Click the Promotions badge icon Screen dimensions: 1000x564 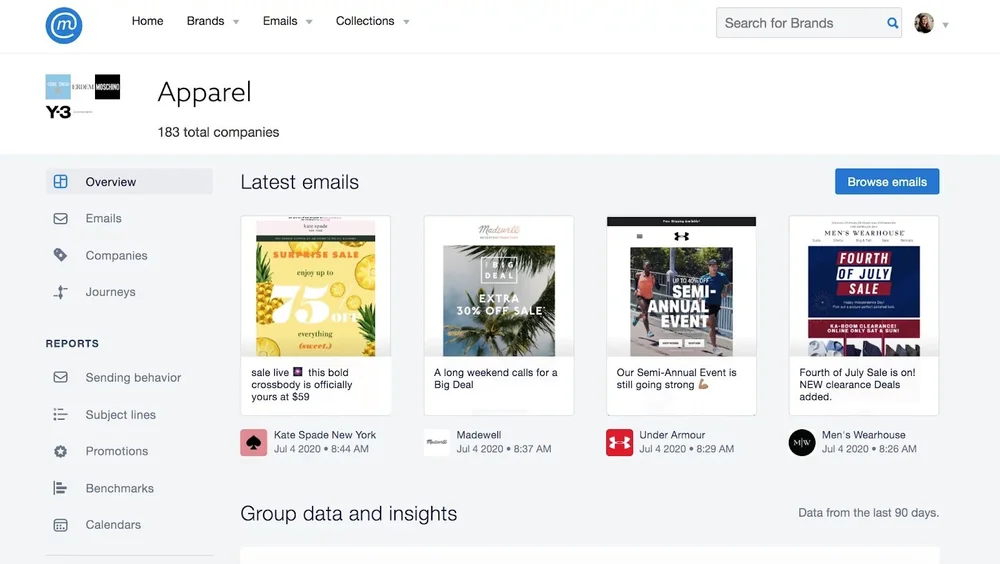pos(61,451)
